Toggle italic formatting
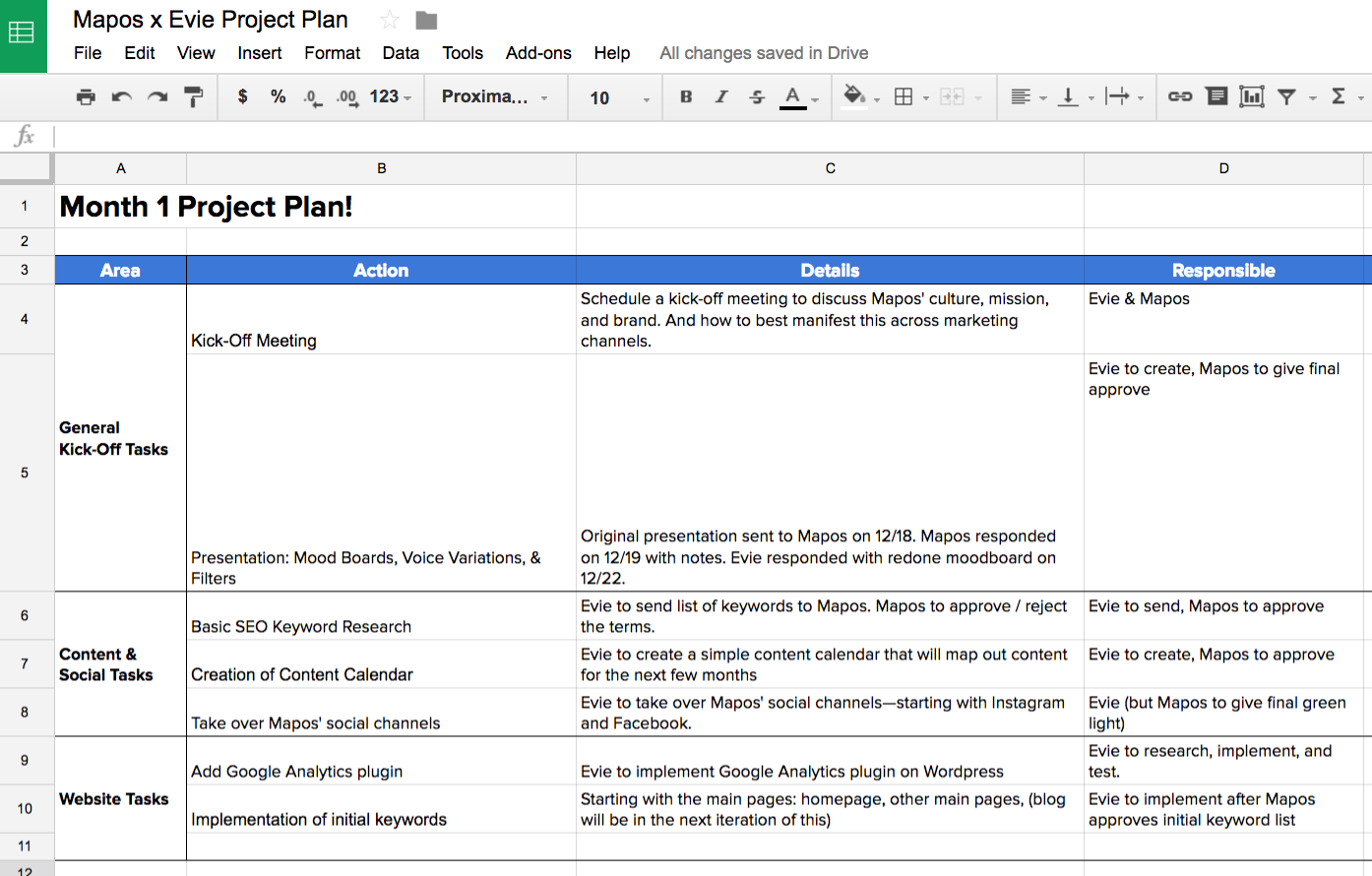This screenshot has height=876, width=1372. point(721,96)
